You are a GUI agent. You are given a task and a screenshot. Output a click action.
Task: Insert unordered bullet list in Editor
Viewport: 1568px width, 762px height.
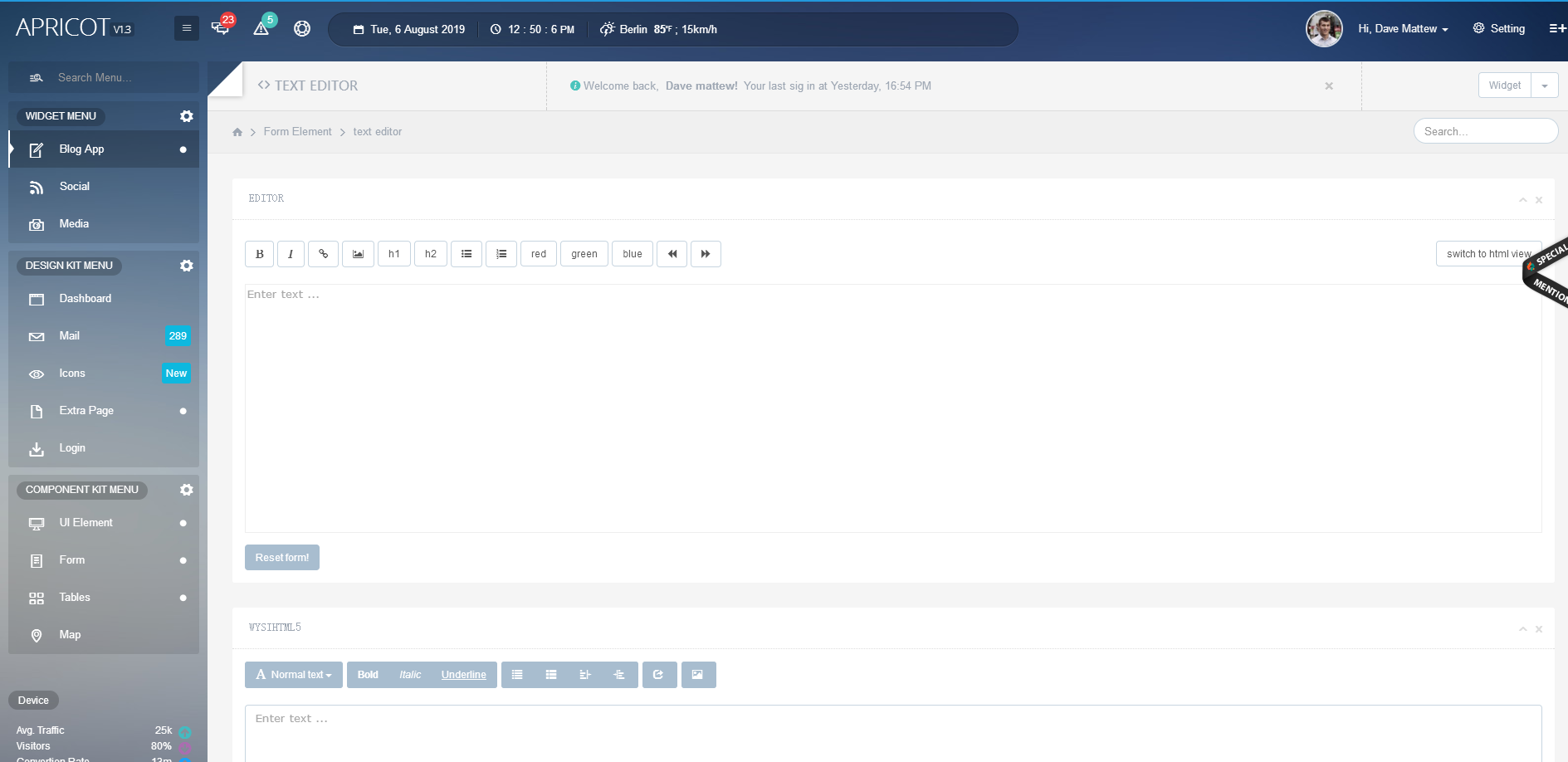click(x=466, y=254)
